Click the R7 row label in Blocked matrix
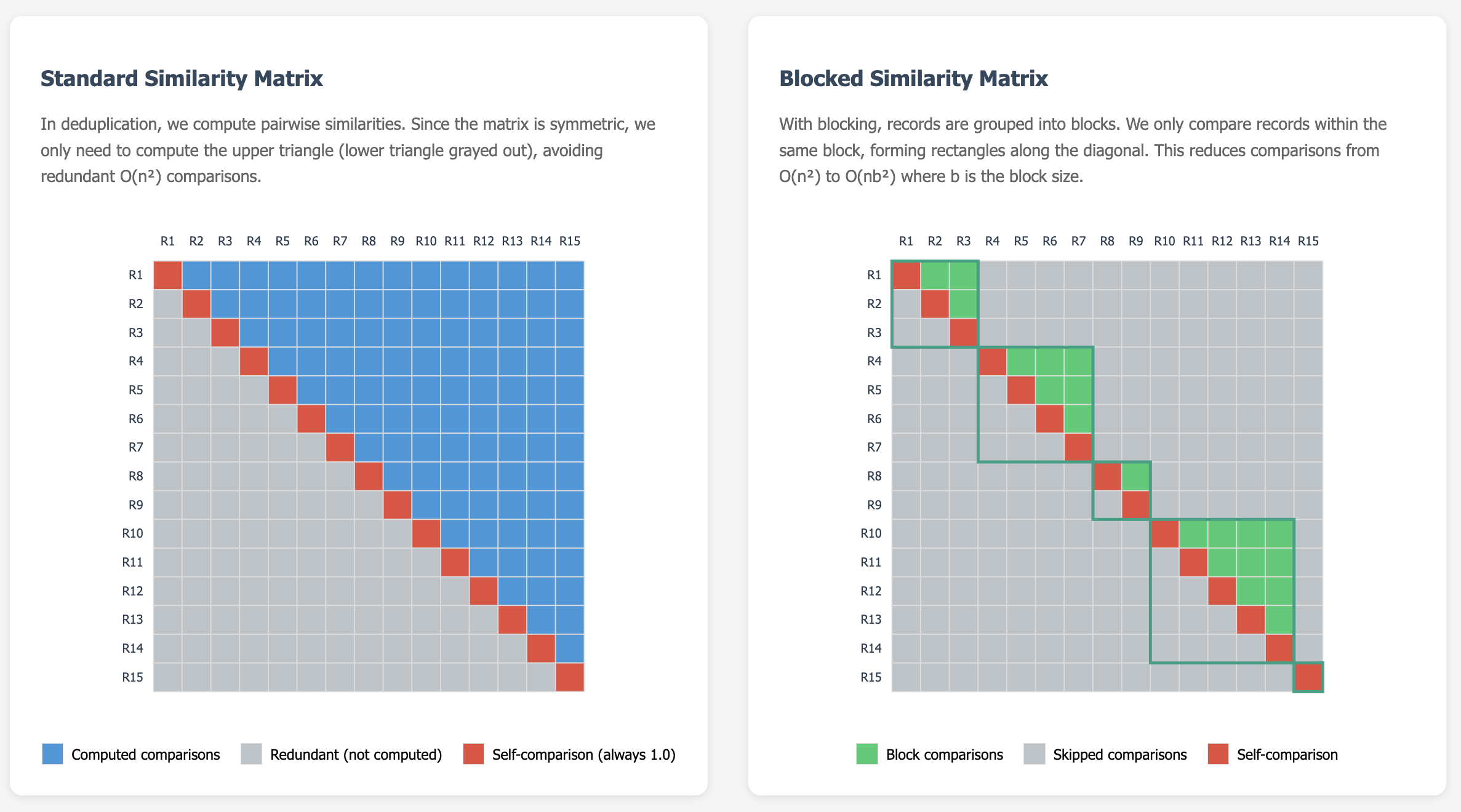Viewport: 1461px width, 812px height. point(874,447)
